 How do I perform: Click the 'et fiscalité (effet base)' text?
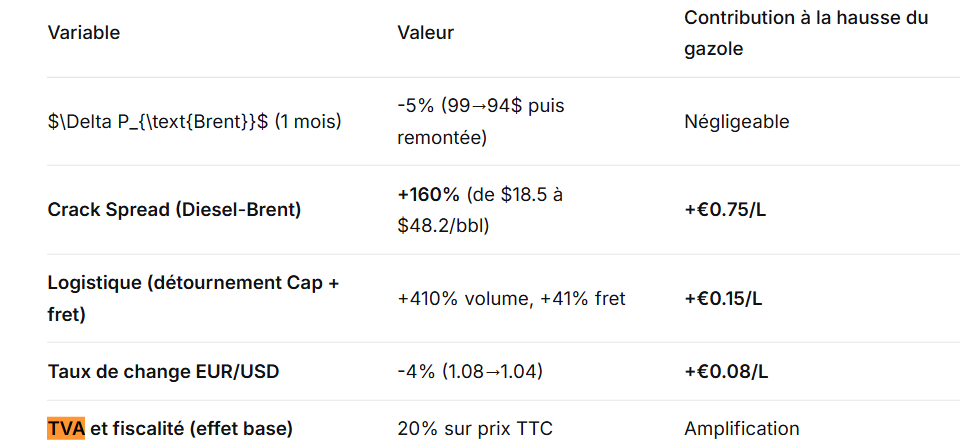point(191,429)
